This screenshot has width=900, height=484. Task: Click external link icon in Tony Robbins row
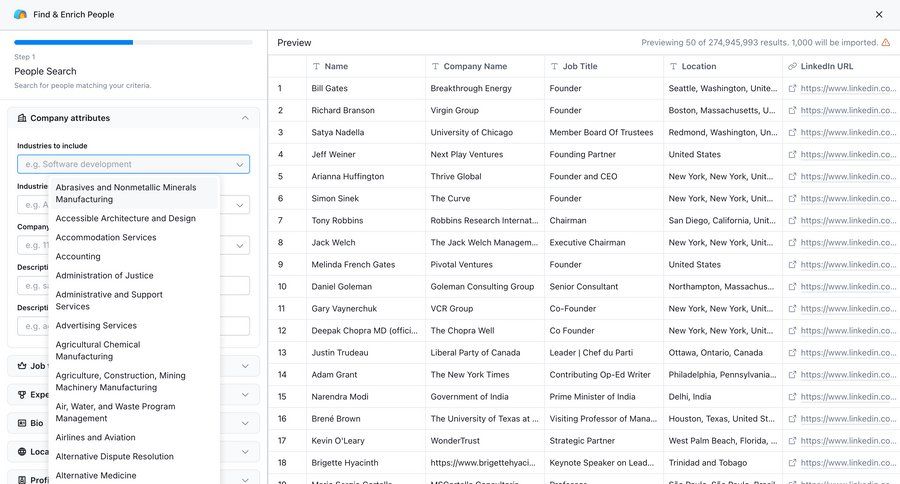click(x=792, y=220)
